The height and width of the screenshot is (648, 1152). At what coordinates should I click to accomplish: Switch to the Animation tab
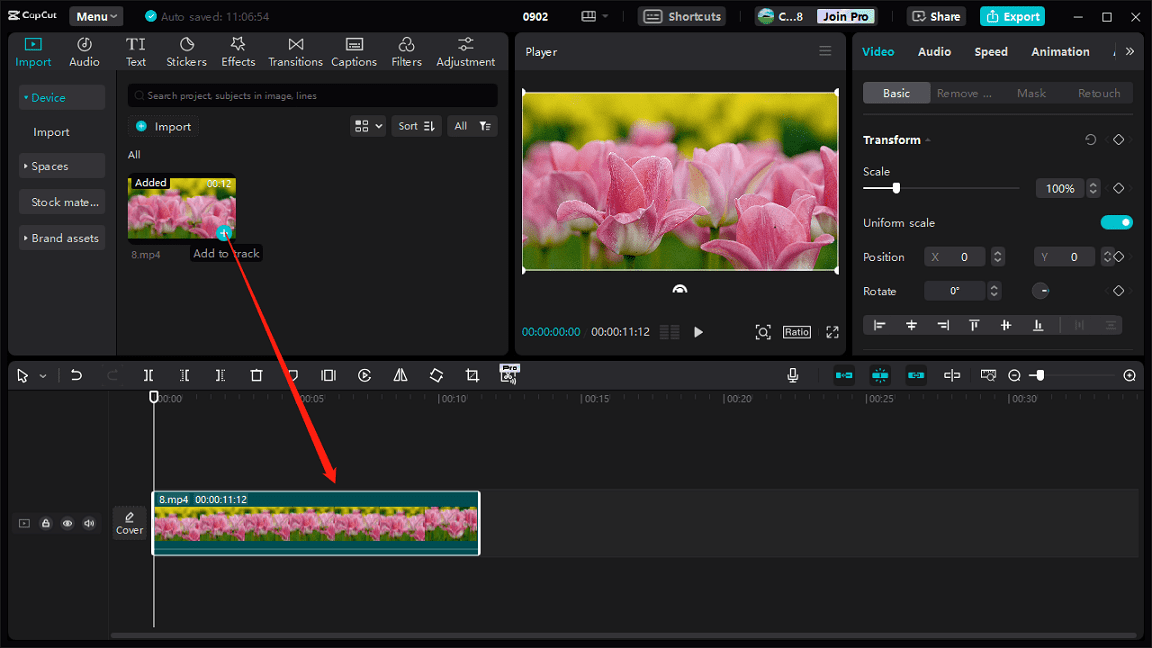1060,51
